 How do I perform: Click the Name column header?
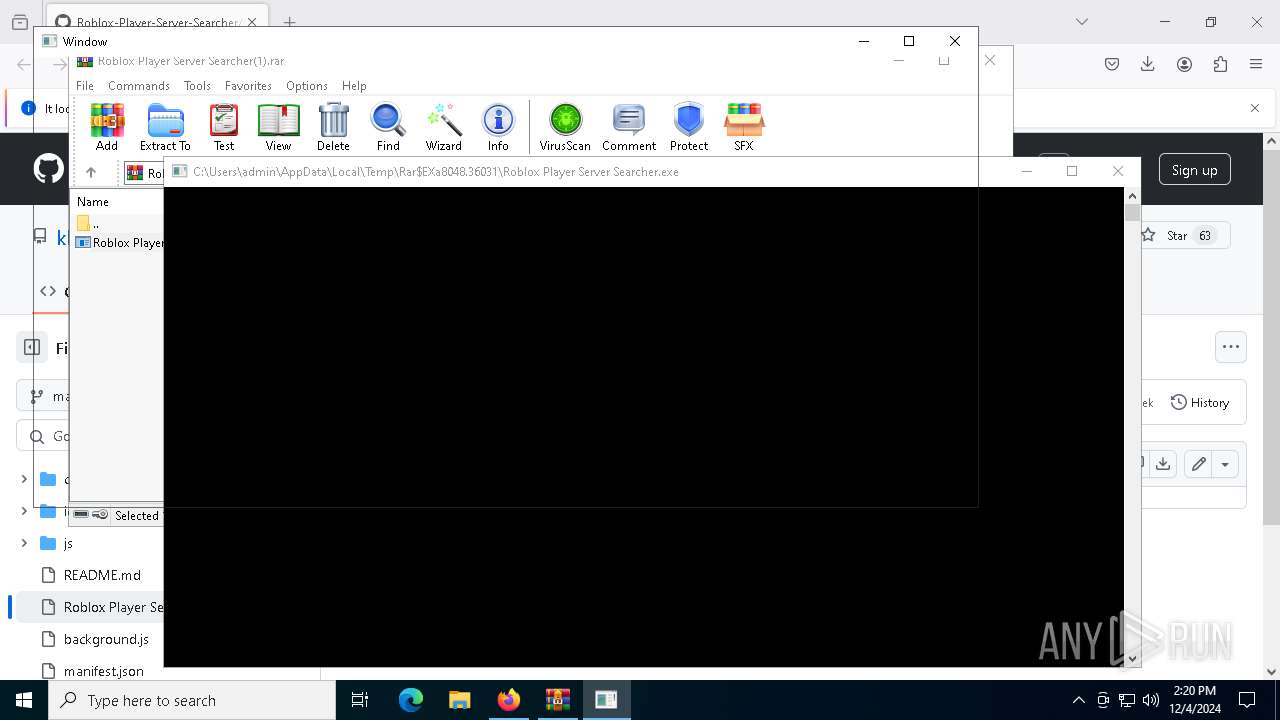tap(93, 202)
